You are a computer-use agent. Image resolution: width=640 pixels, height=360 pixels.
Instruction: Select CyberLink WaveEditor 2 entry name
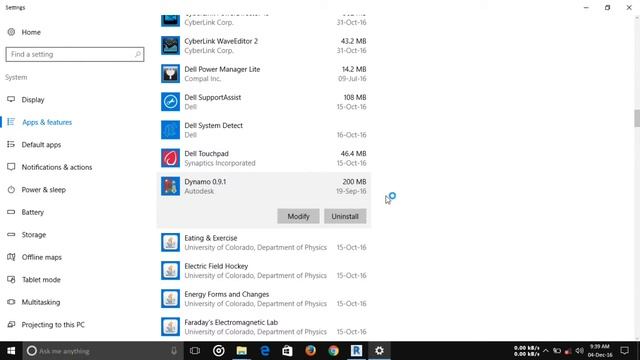[x=221, y=41]
